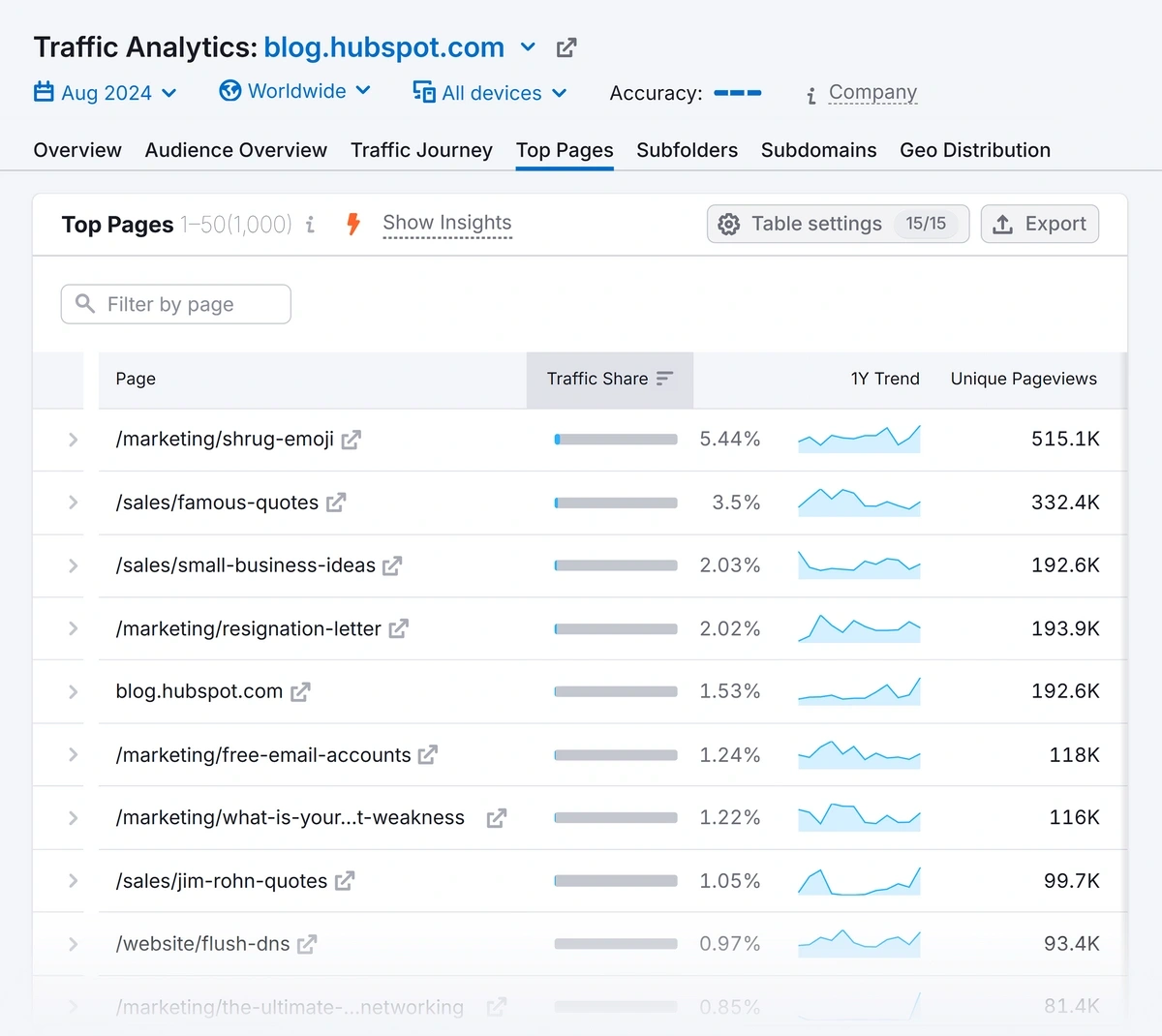The image size is (1162, 1036).
Task: Open external link for /sales/famous-quotes
Action: pyautogui.click(x=336, y=503)
